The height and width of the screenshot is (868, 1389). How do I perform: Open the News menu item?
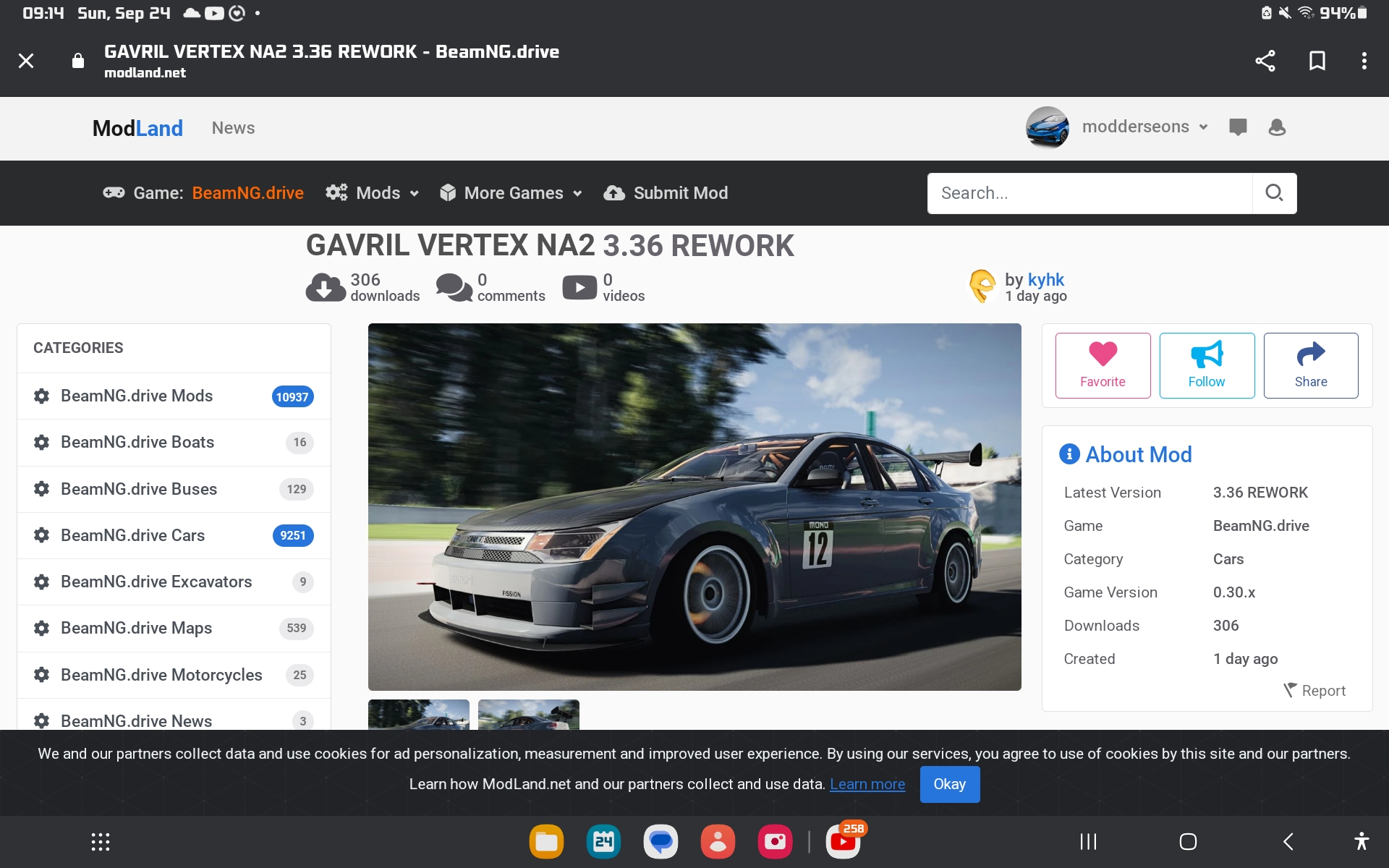pyautogui.click(x=233, y=128)
